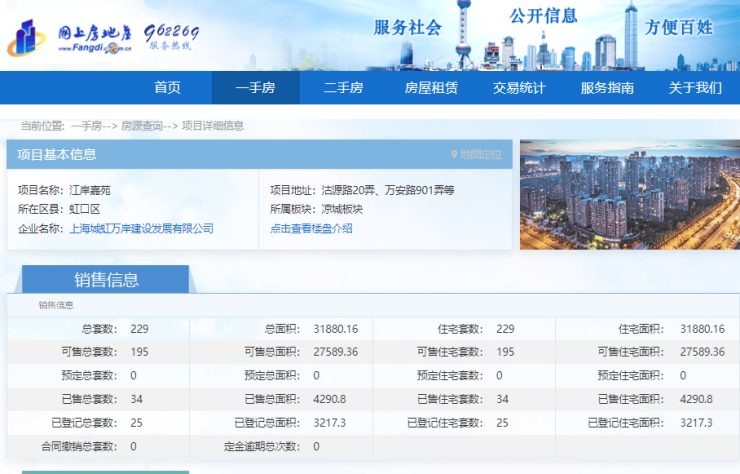Open 关于我们 page
The image size is (740, 474).
pyautogui.click(x=695, y=88)
